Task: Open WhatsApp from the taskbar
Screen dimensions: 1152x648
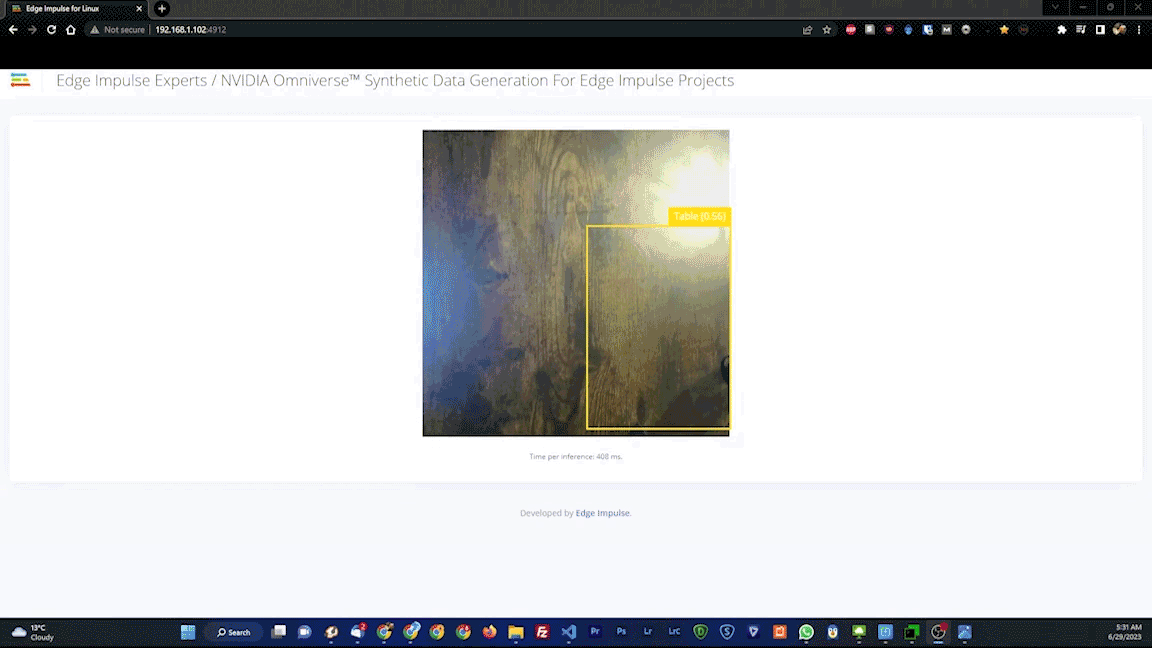Action: tap(806, 632)
